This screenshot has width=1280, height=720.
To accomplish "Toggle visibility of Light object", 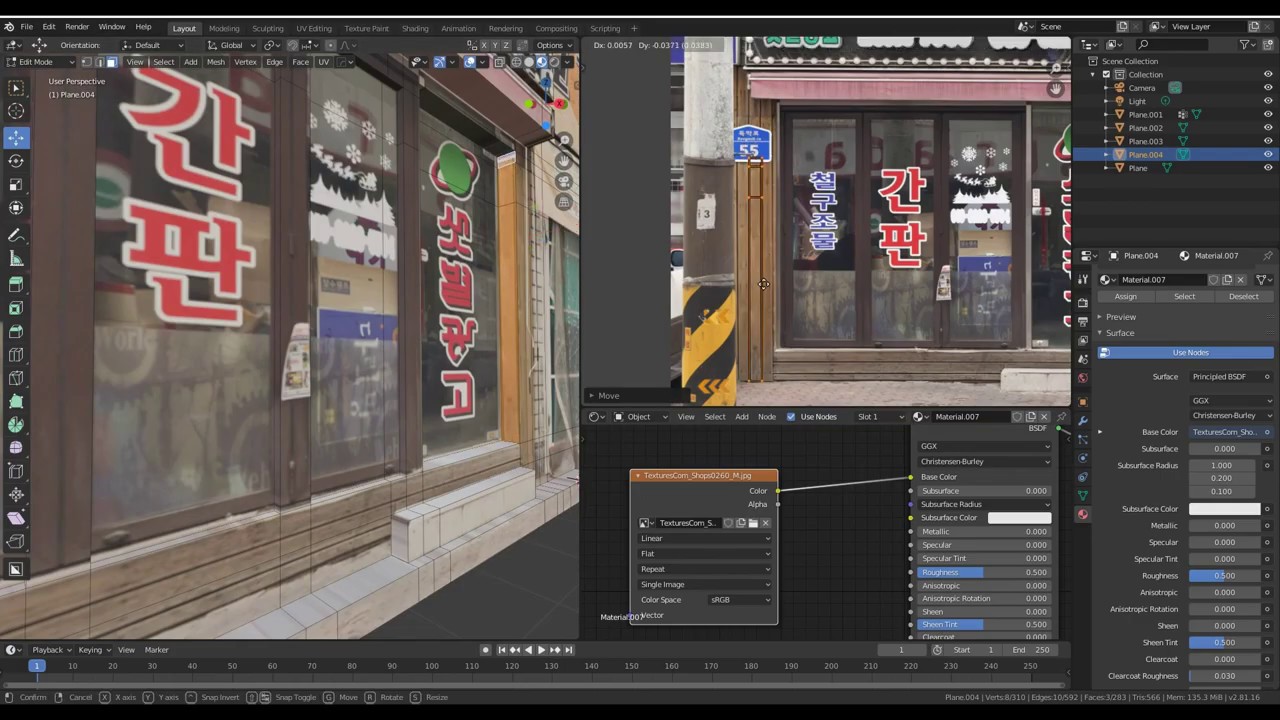I will [1268, 101].
